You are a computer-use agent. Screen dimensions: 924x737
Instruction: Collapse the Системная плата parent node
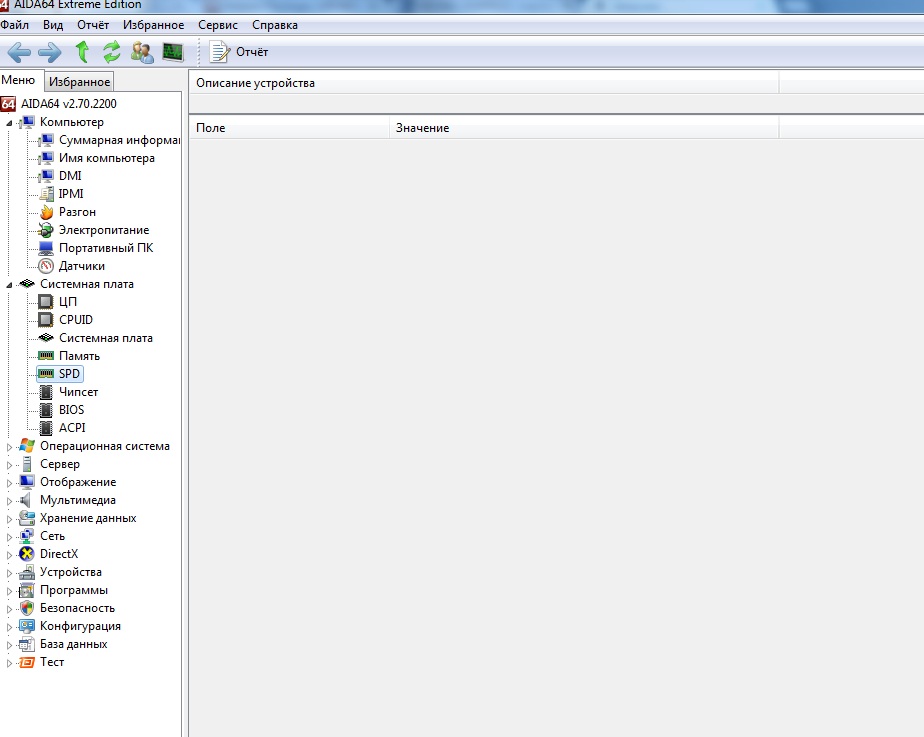(9, 285)
